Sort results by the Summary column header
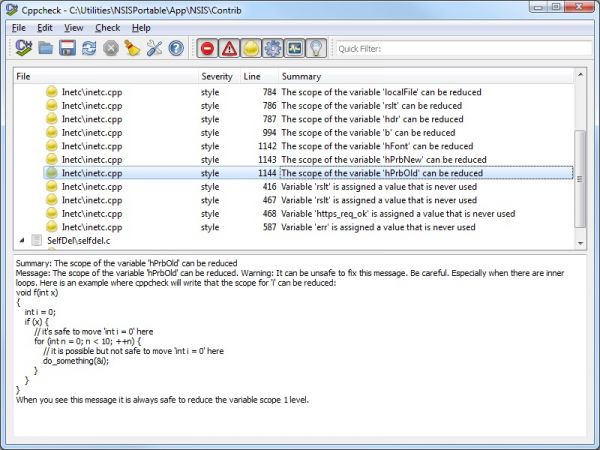600x450 pixels. tap(426, 77)
